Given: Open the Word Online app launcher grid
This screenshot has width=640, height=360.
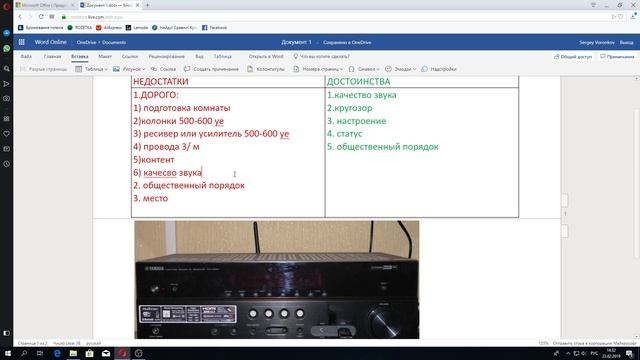Looking at the screenshot, I should pyautogui.click(x=22, y=42).
